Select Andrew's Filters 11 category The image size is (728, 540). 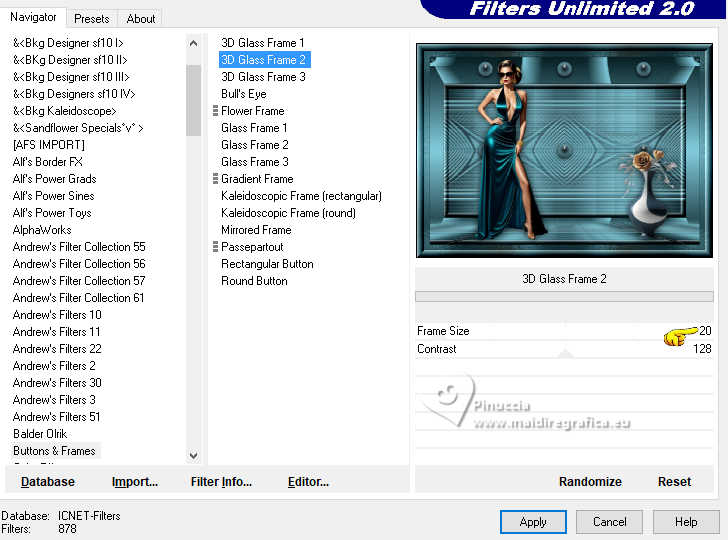(57, 332)
